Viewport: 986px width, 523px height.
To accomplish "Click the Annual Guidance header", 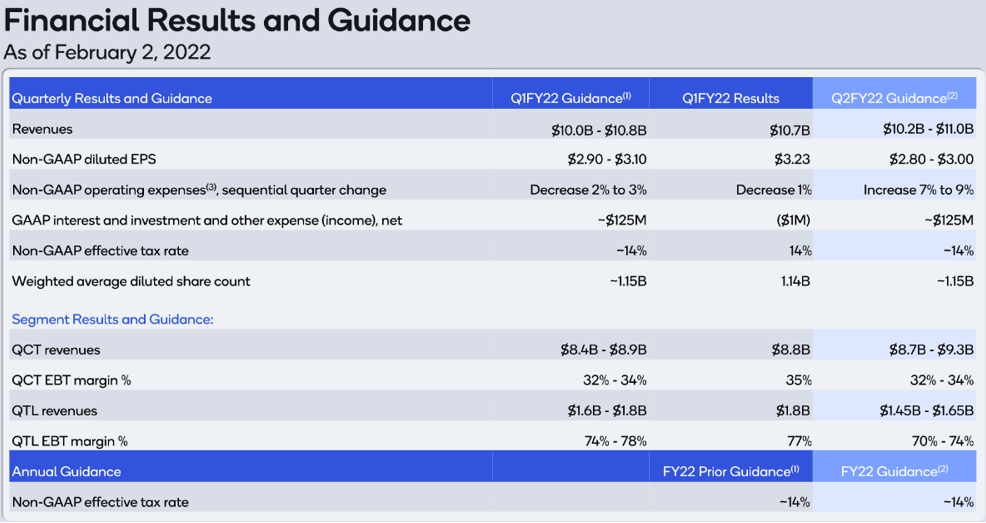I will pos(67,471).
